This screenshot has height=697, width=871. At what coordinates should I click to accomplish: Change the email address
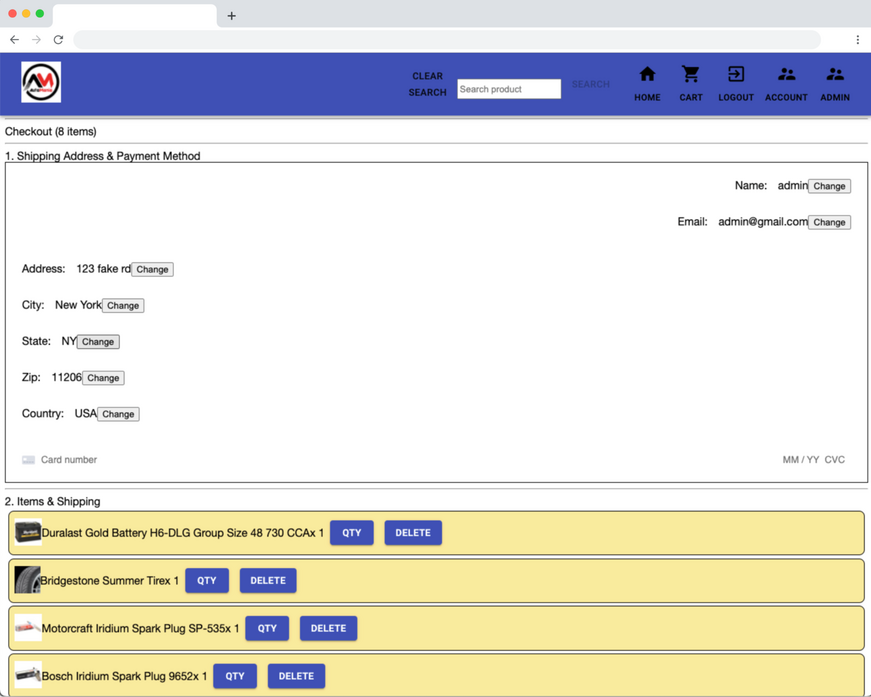click(x=829, y=221)
